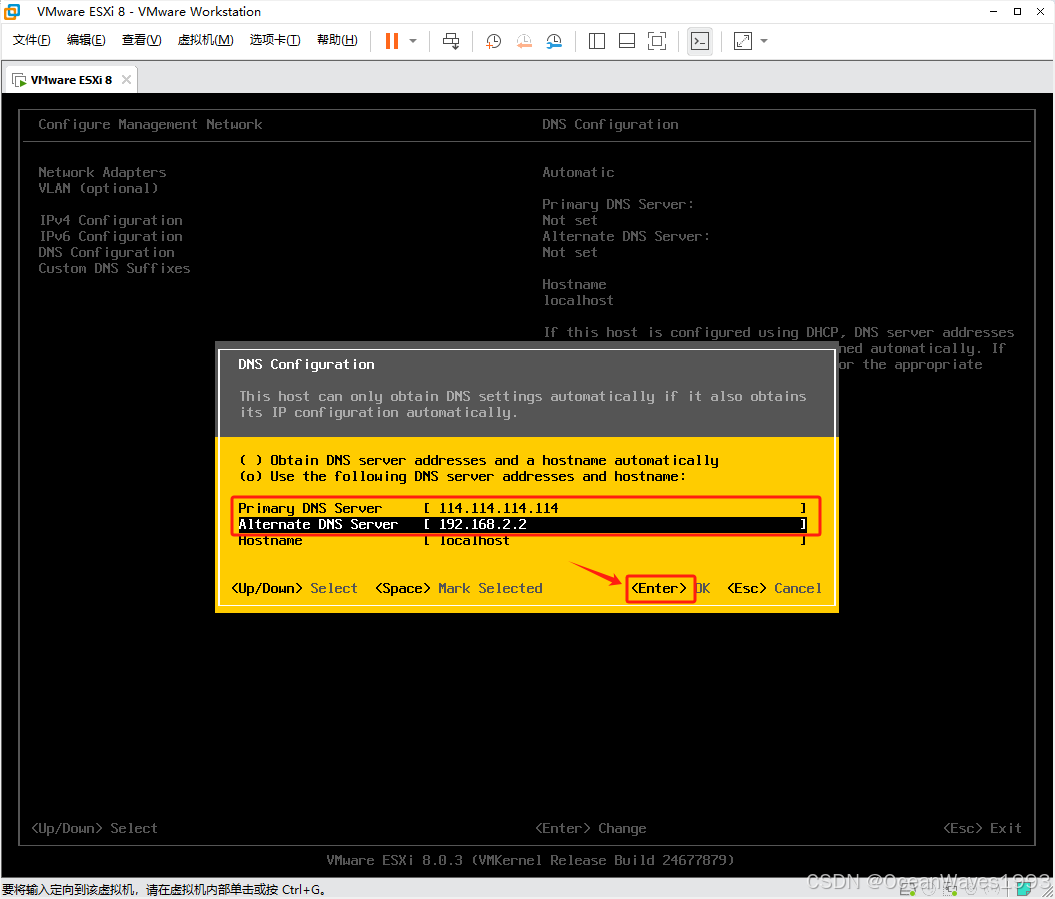1055x899 pixels.
Task: Select use the following DNS server addresses option
Action: [x=463, y=476]
